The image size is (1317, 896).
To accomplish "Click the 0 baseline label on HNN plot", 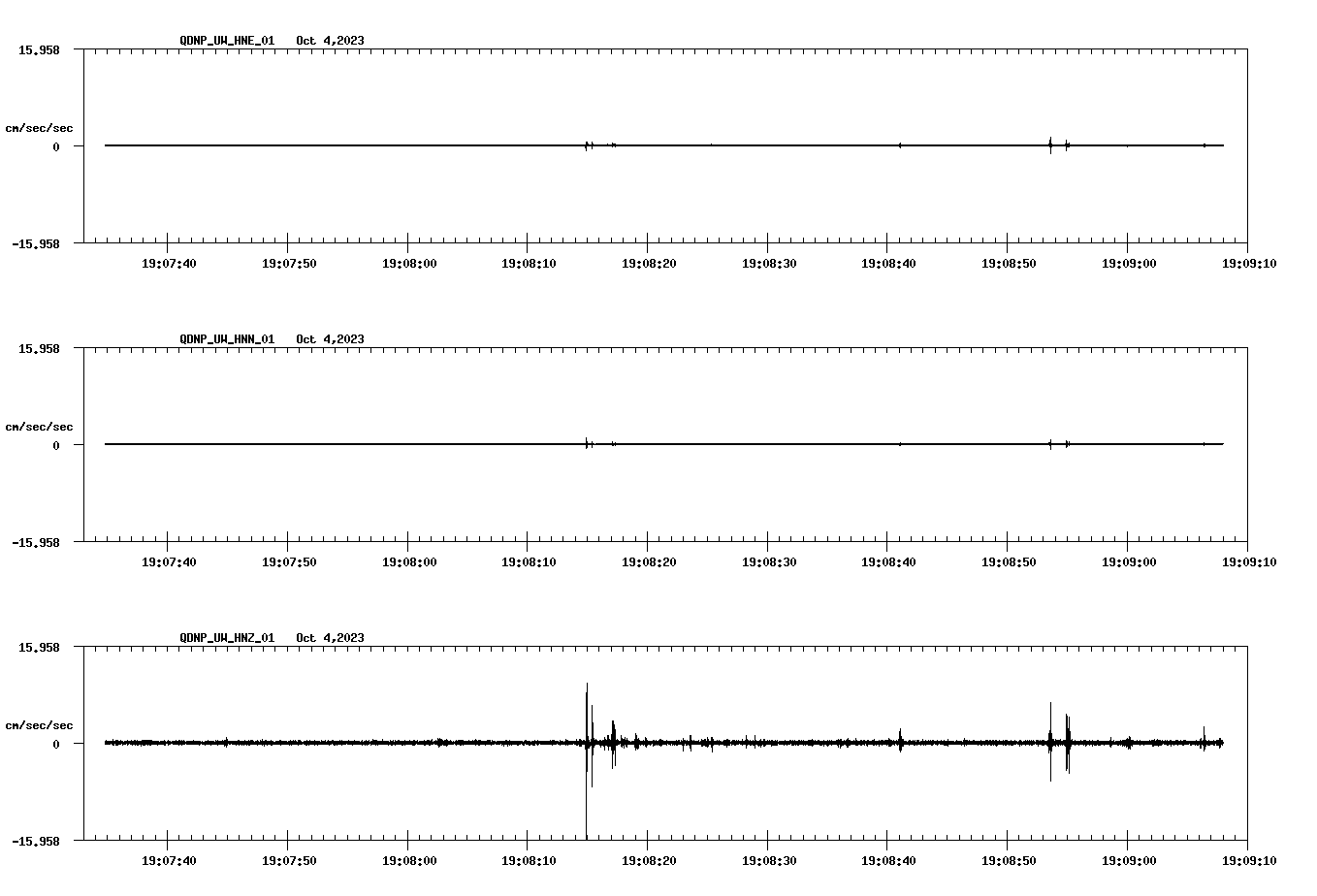I will coord(56,445).
